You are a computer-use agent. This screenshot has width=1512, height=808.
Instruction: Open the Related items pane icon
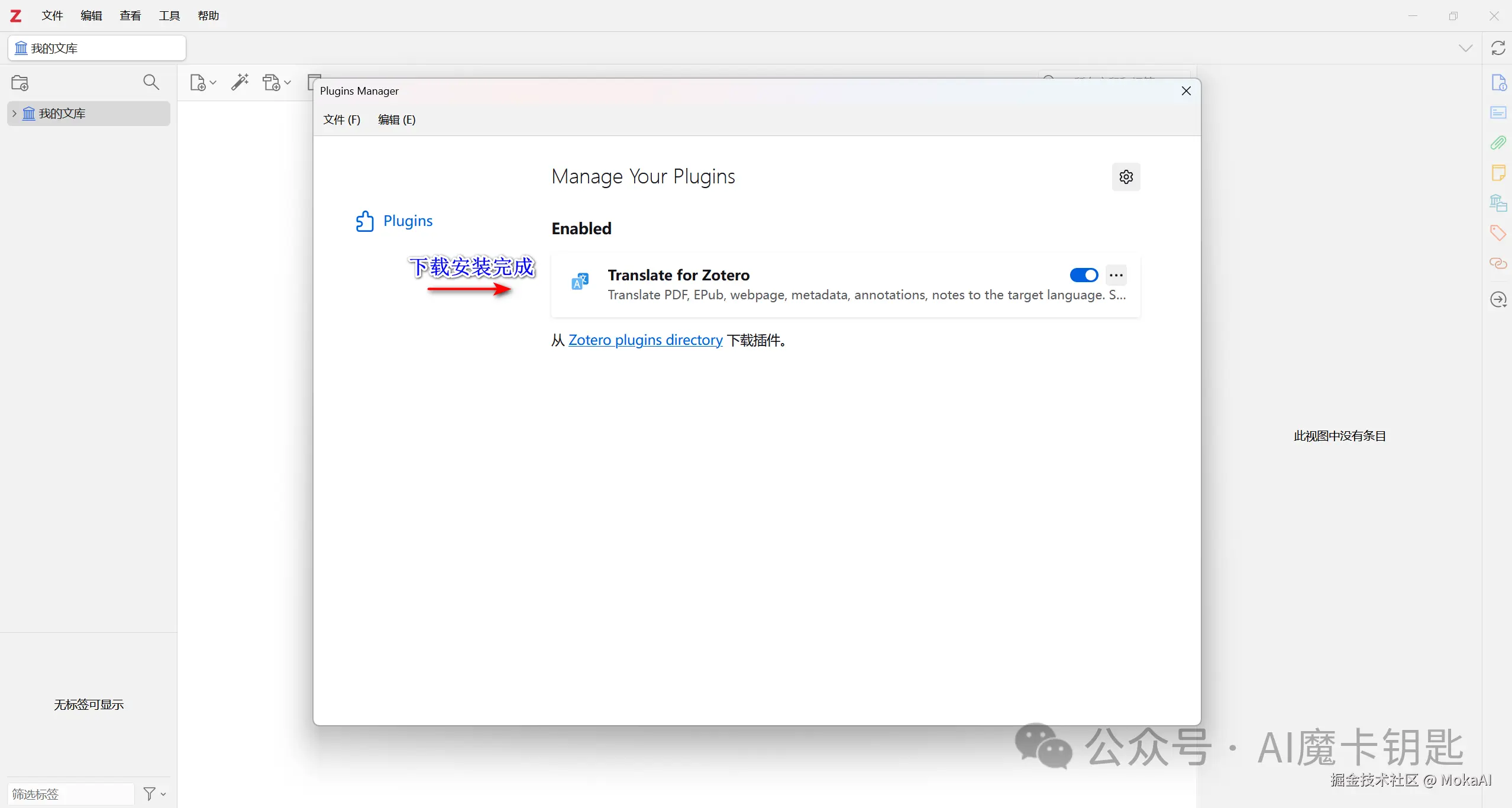pos(1498,263)
